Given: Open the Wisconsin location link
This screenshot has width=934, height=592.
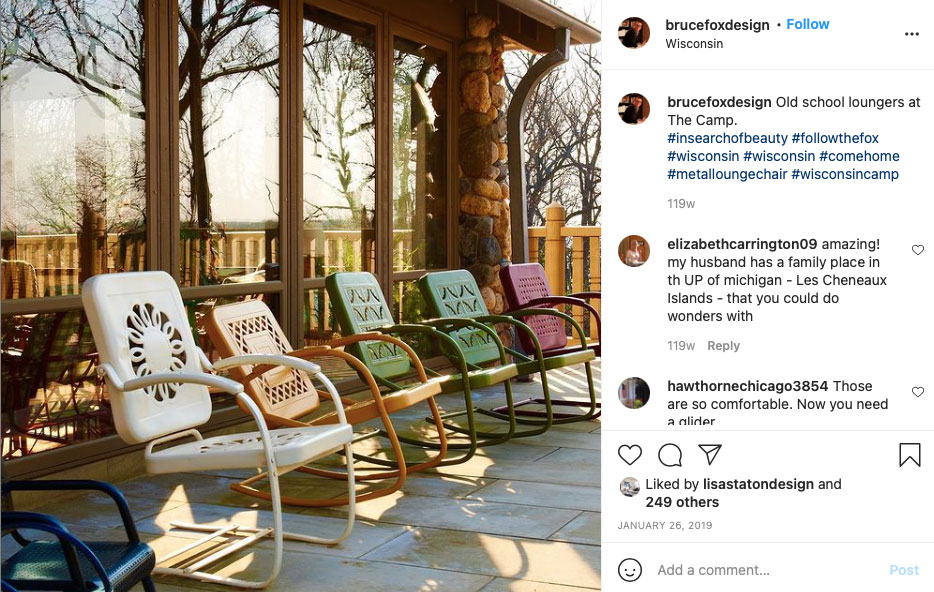Looking at the screenshot, I should coord(694,43).
